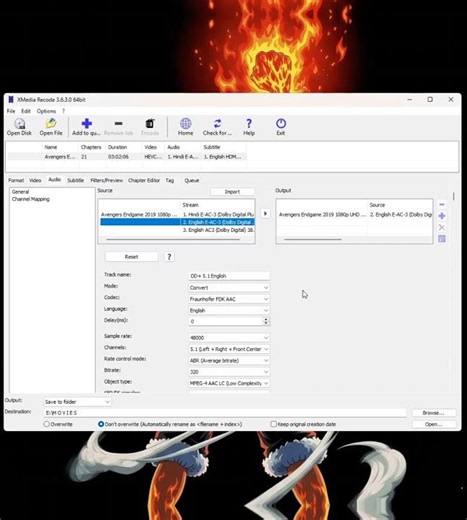Remove output track with minus icon

pyautogui.click(x=442, y=205)
